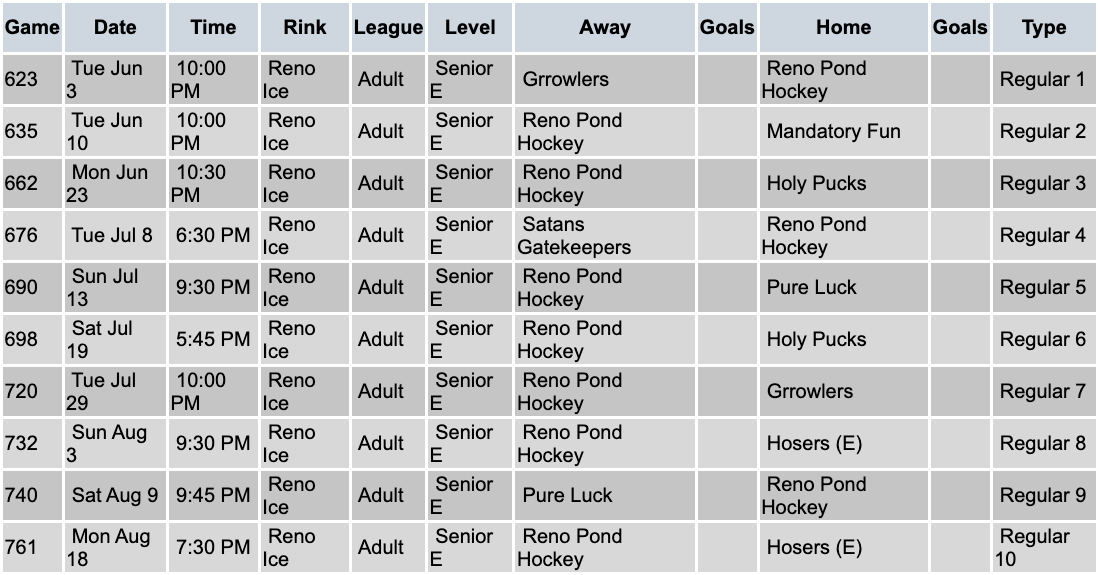Click the Rink column header
This screenshot has height=575, width=1098.
[x=304, y=28]
